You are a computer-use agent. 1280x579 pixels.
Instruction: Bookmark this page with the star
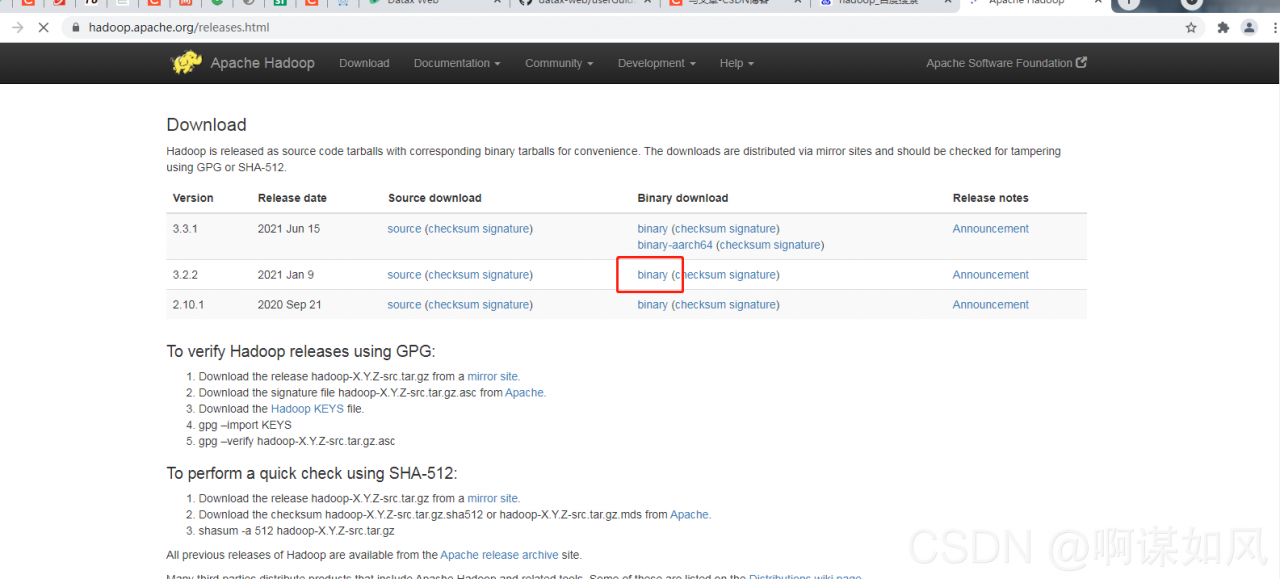[x=1191, y=28]
